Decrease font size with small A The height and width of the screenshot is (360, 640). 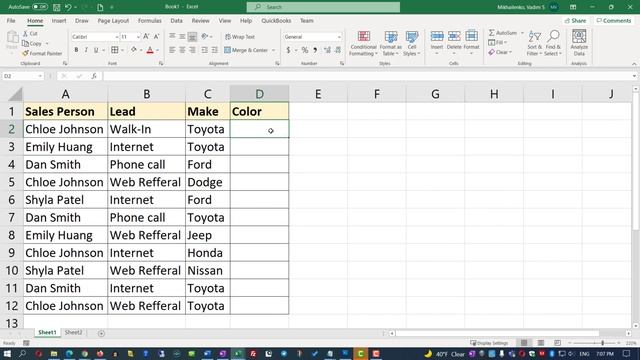(156, 37)
